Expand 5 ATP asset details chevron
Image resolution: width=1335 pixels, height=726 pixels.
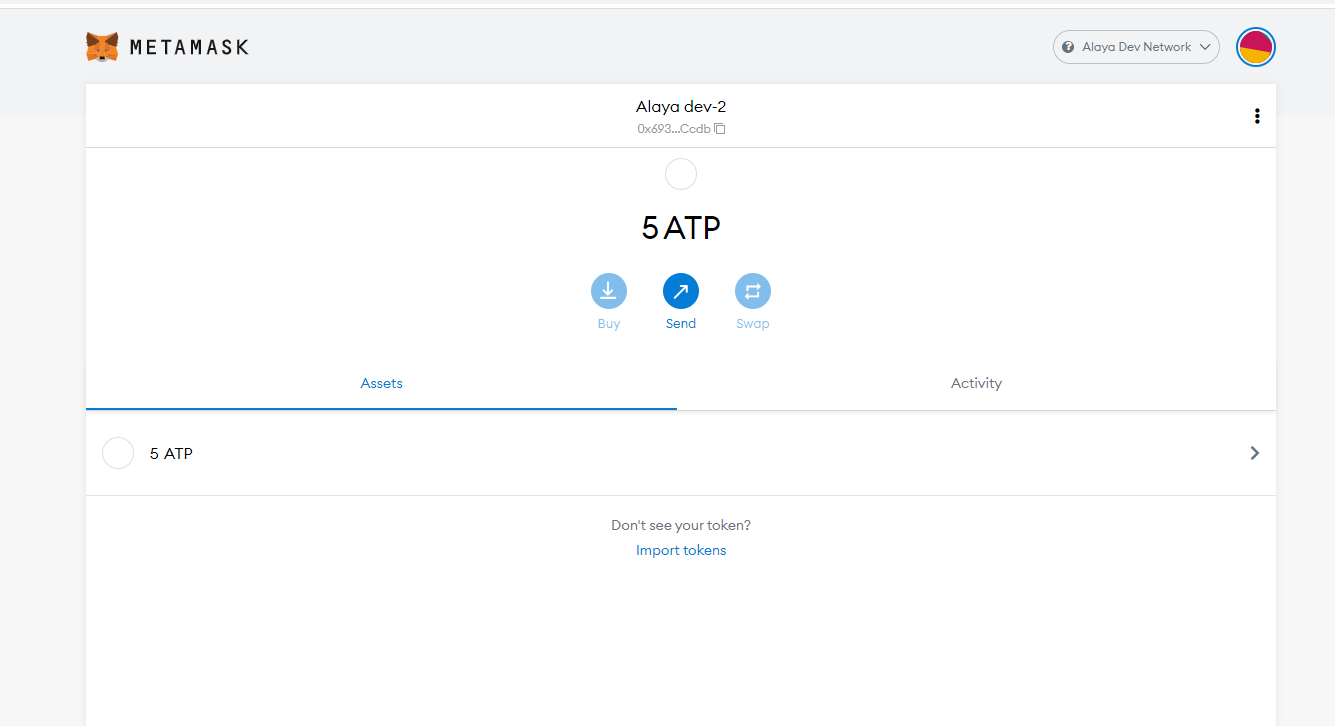coord(1255,453)
